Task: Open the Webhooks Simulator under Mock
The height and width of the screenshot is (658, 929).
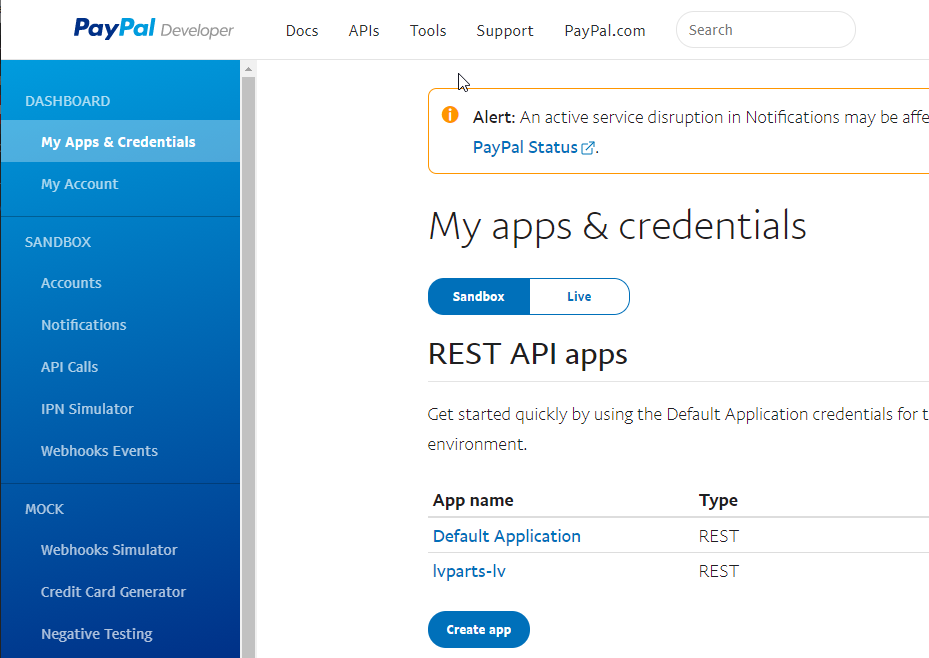Action: [x=109, y=550]
